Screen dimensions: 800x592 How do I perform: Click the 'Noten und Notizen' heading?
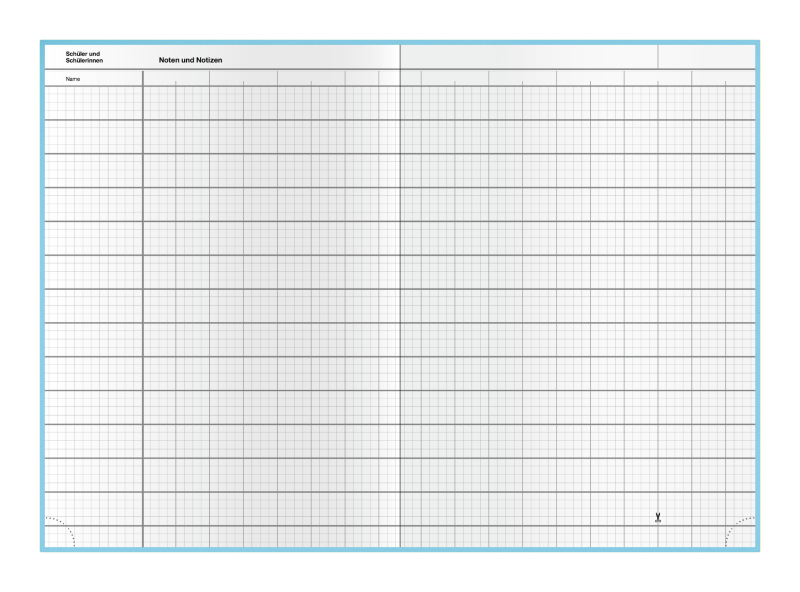point(190,60)
